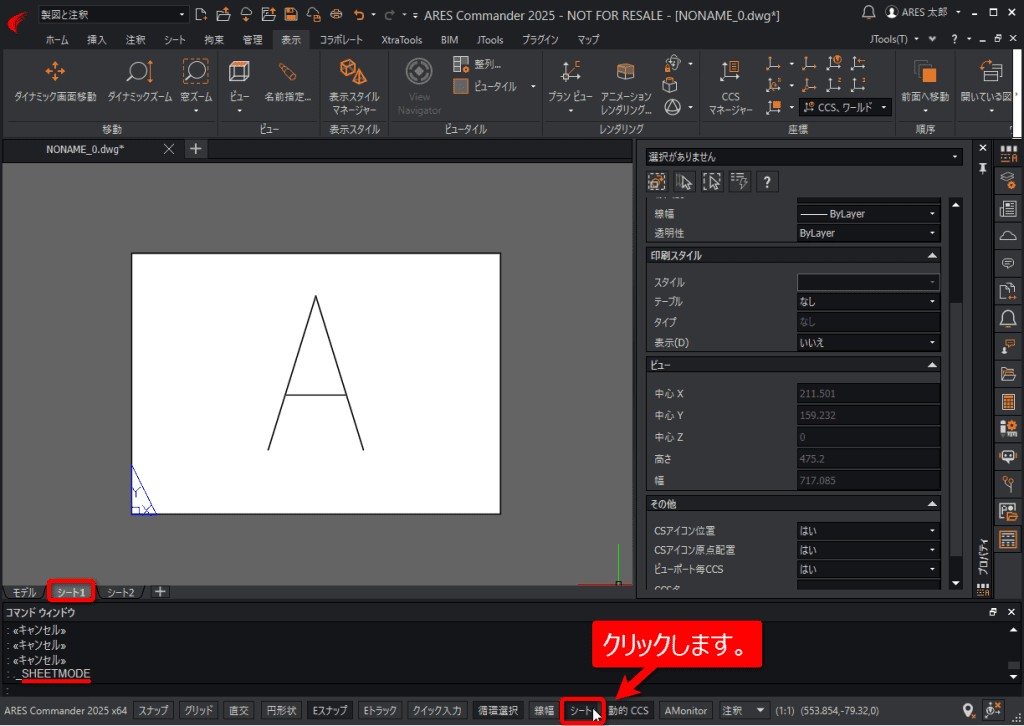Click the help question mark icon in Properties panel
This screenshot has height=726, width=1024.
[766, 181]
